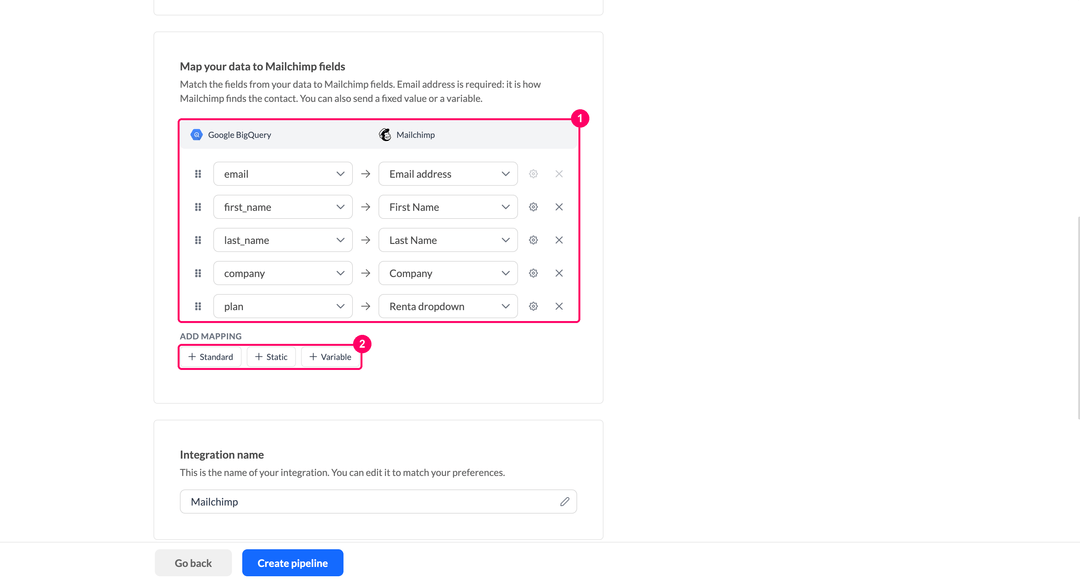Open the first_name source field dropdown
Screen dimensions: 1080x583
[x=283, y=207]
